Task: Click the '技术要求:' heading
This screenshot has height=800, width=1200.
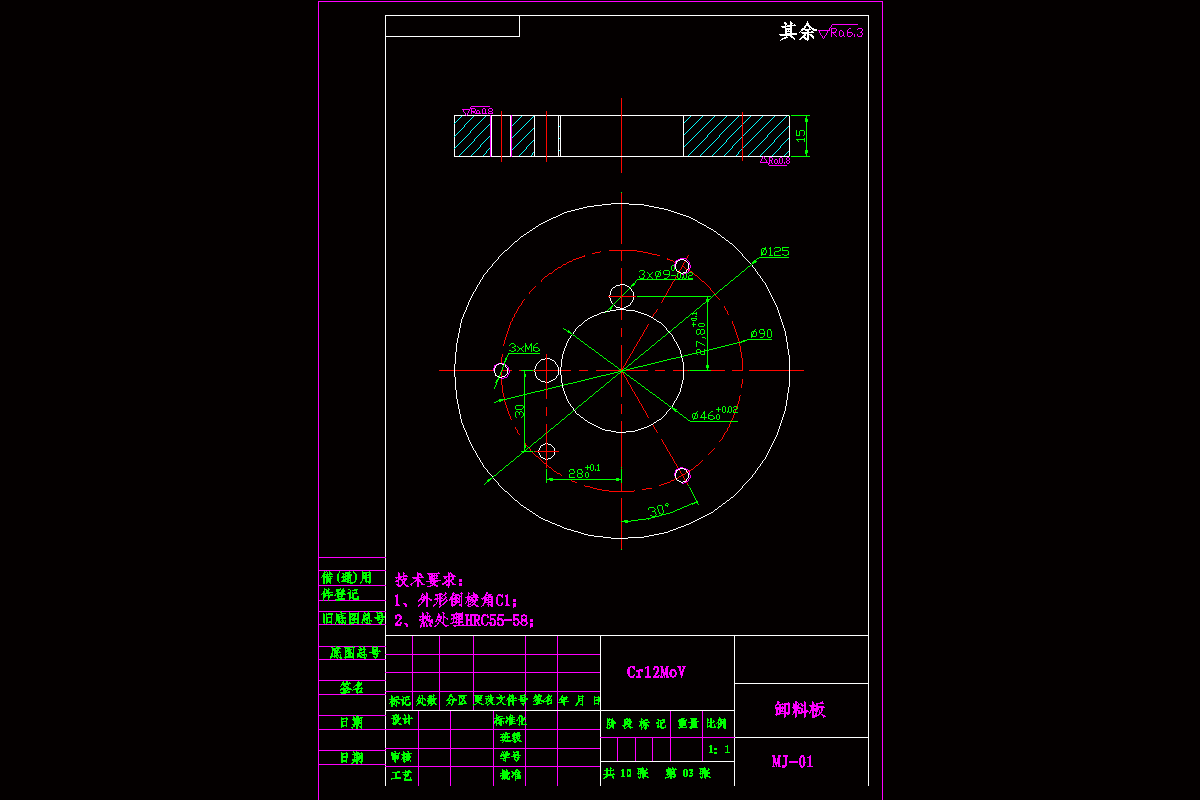Action: pyautogui.click(x=429, y=580)
